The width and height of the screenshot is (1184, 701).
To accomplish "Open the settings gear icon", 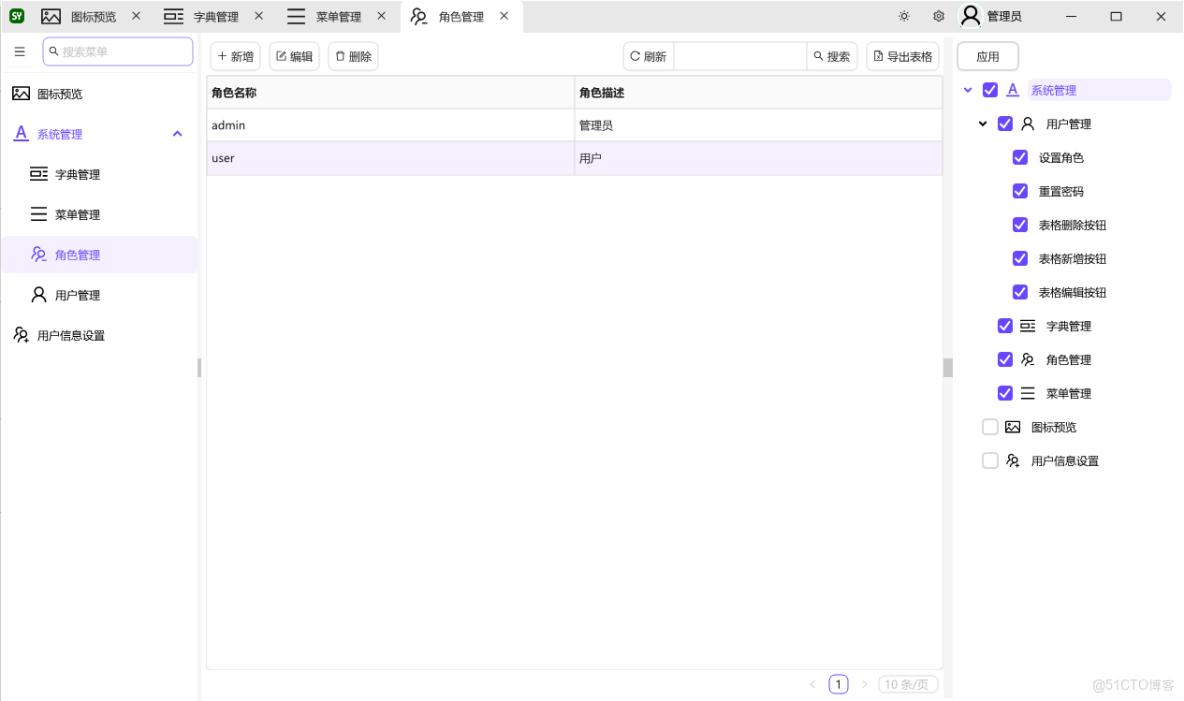I will tap(938, 16).
